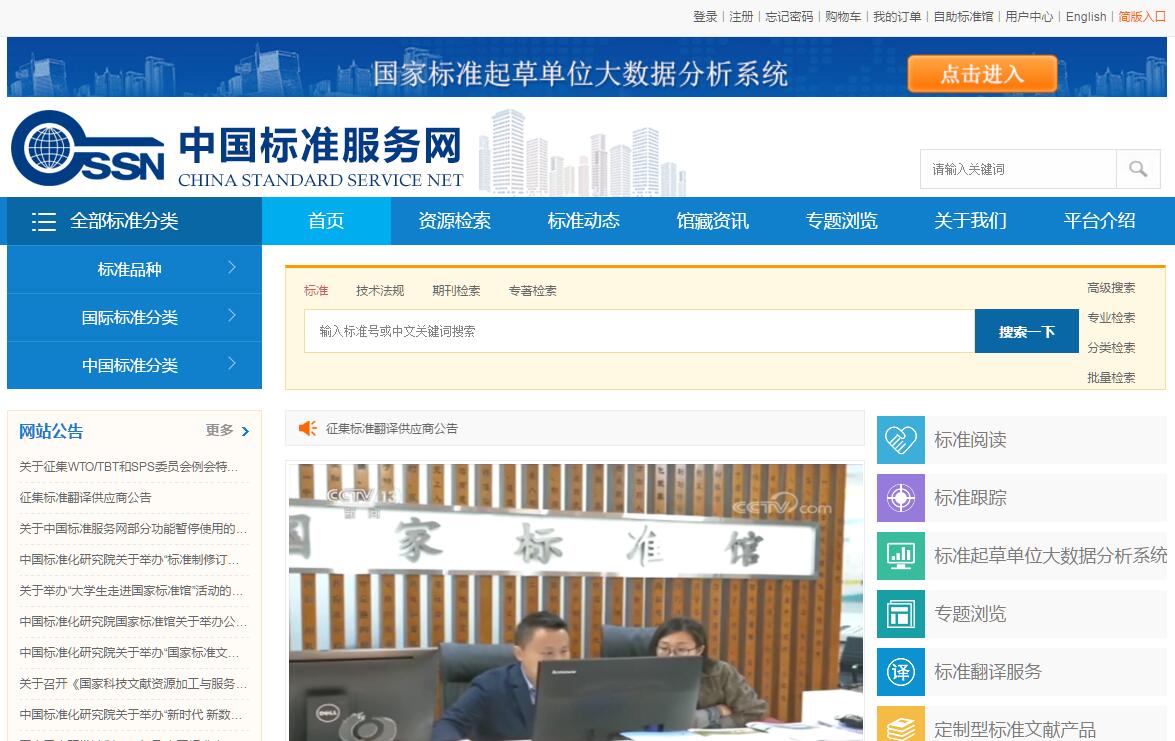Click the 定制型标准文献产品 stacked icon
The height and width of the screenshot is (741, 1175).
click(x=901, y=726)
